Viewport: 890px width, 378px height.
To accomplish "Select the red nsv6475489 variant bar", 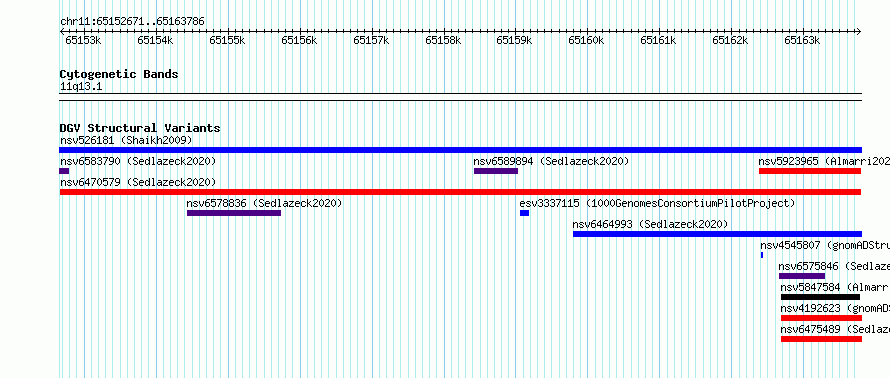I will (x=821, y=339).
